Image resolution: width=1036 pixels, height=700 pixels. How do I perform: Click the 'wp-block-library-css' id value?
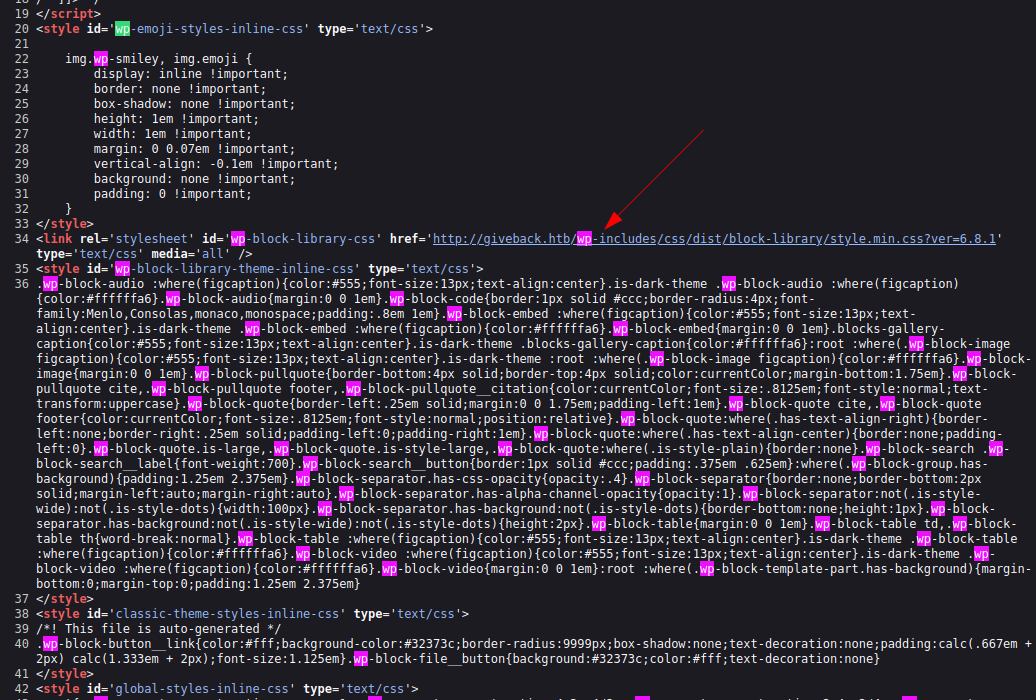pos(305,239)
